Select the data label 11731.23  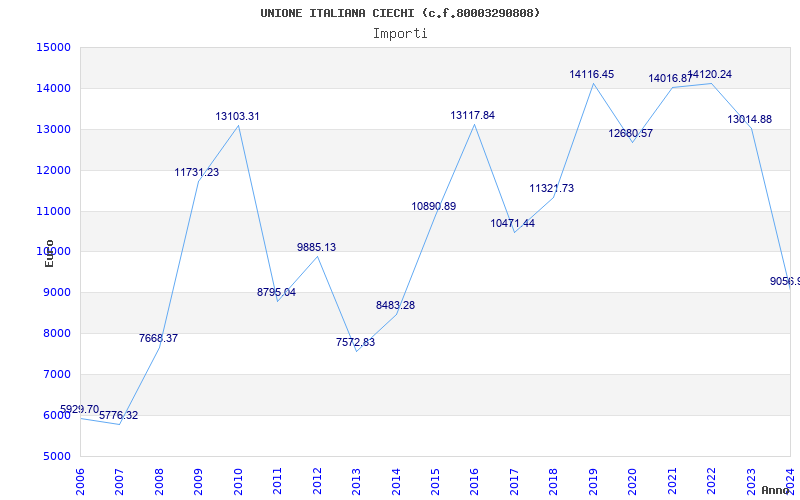point(196,172)
